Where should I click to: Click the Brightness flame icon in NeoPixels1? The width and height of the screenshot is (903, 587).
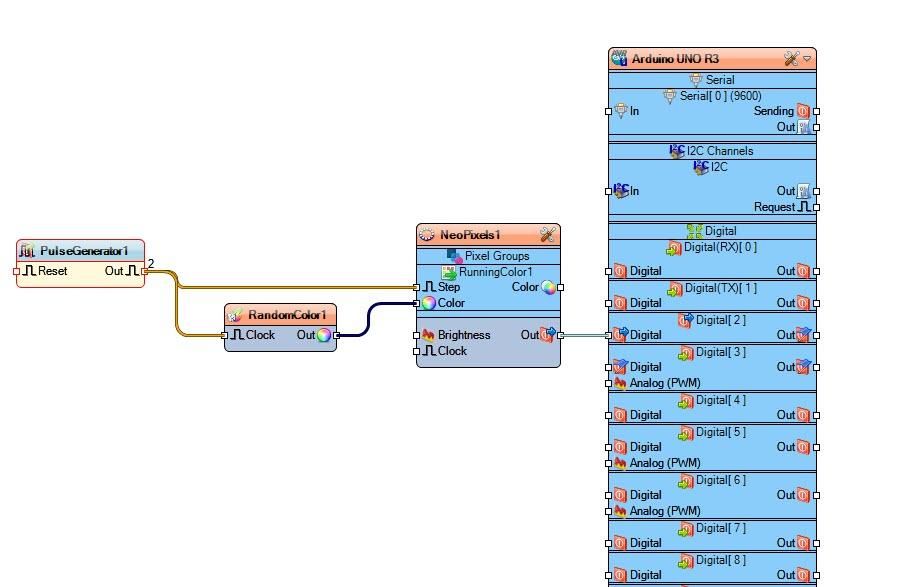(430, 335)
